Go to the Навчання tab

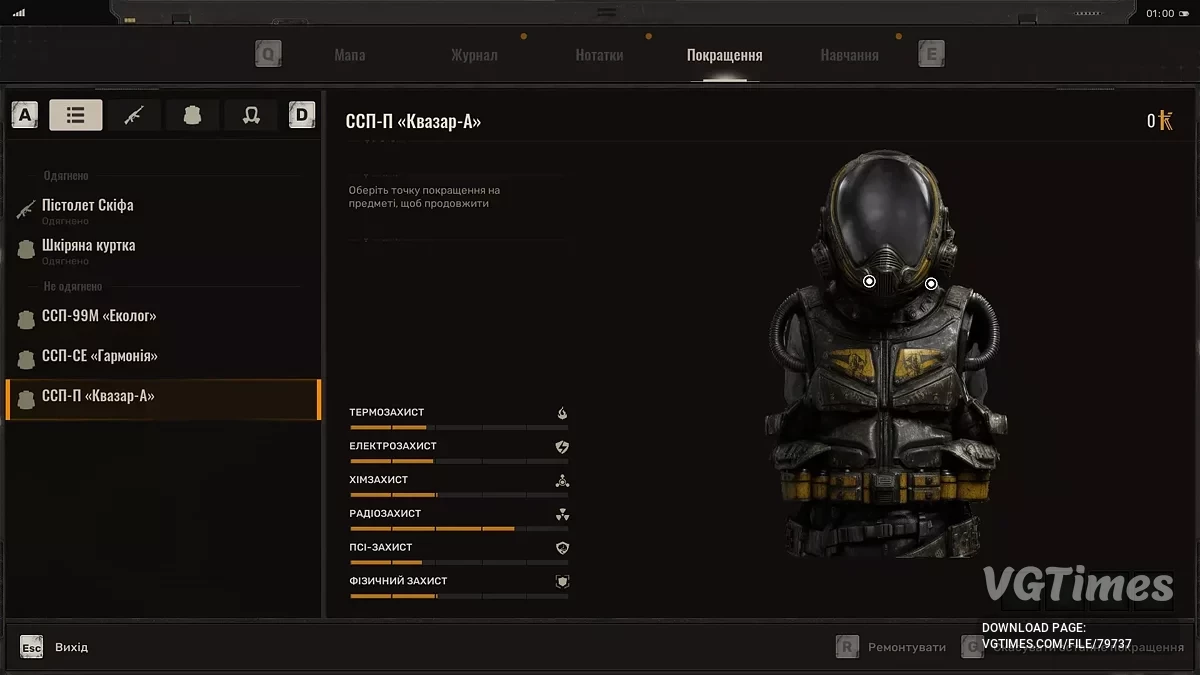[849, 55]
